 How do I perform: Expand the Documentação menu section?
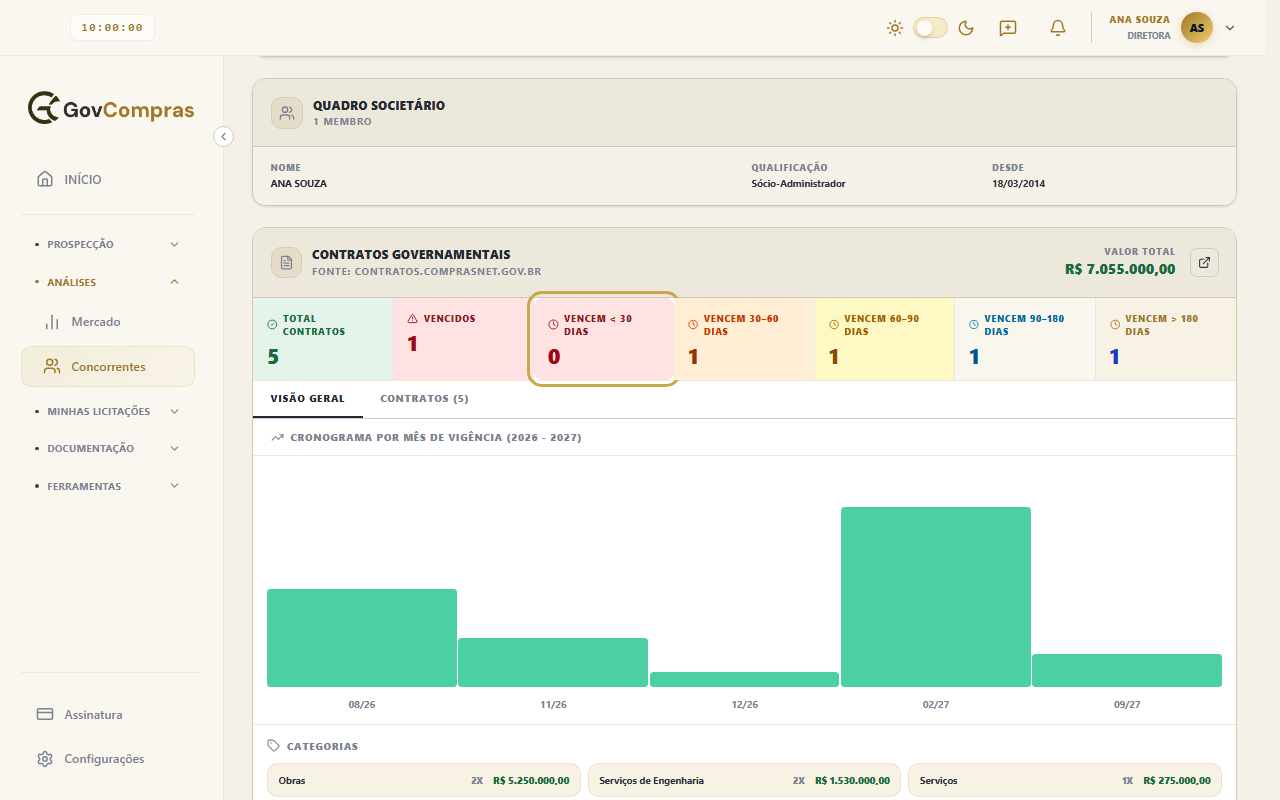(108, 448)
